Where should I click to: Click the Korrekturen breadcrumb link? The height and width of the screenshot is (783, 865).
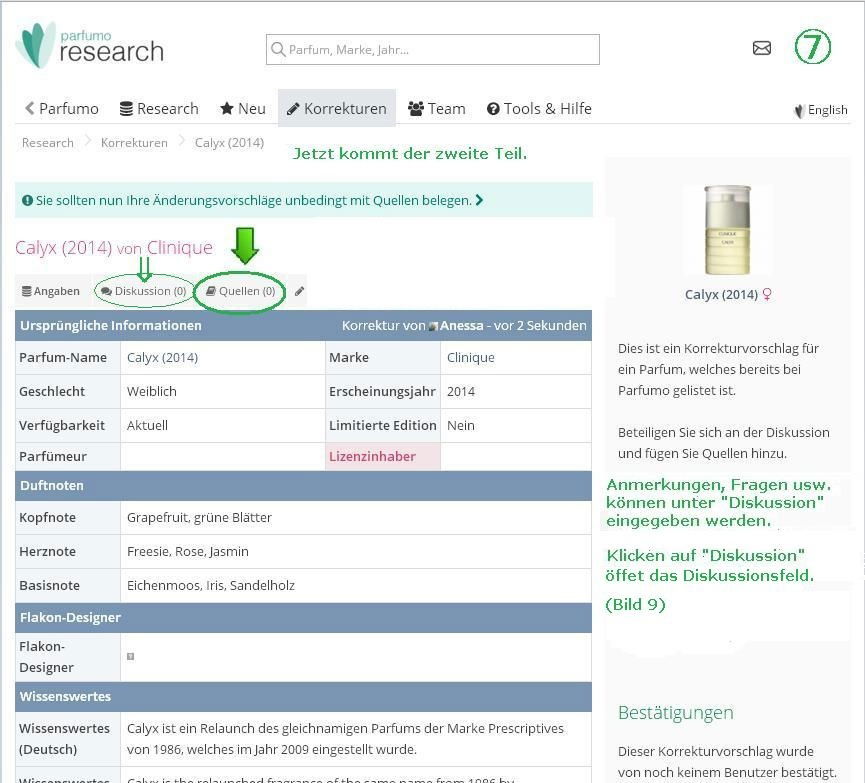point(134,143)
